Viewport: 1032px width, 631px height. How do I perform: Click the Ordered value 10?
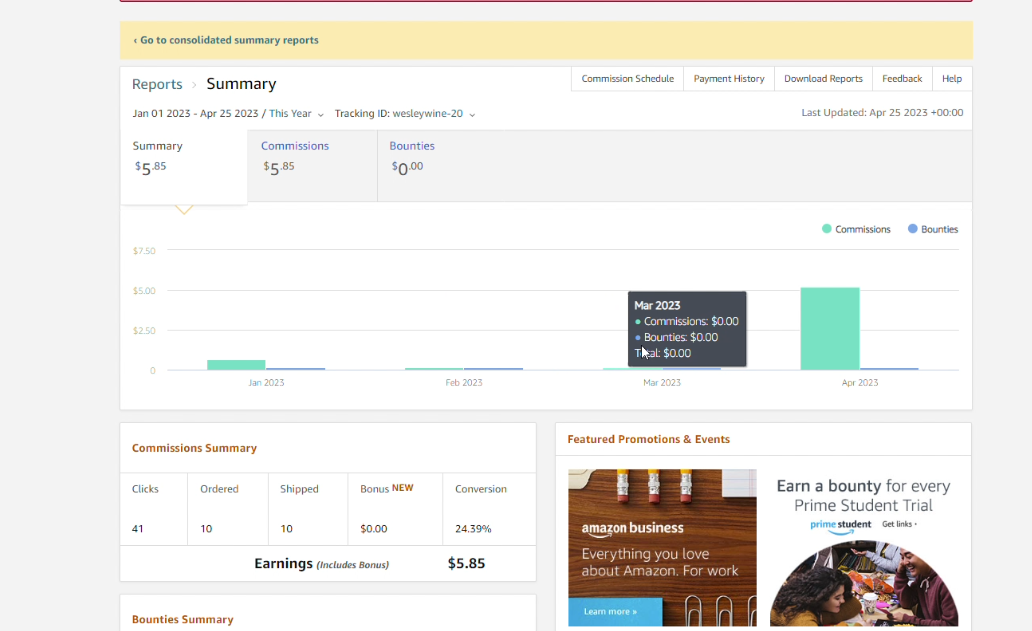[206, 528]
